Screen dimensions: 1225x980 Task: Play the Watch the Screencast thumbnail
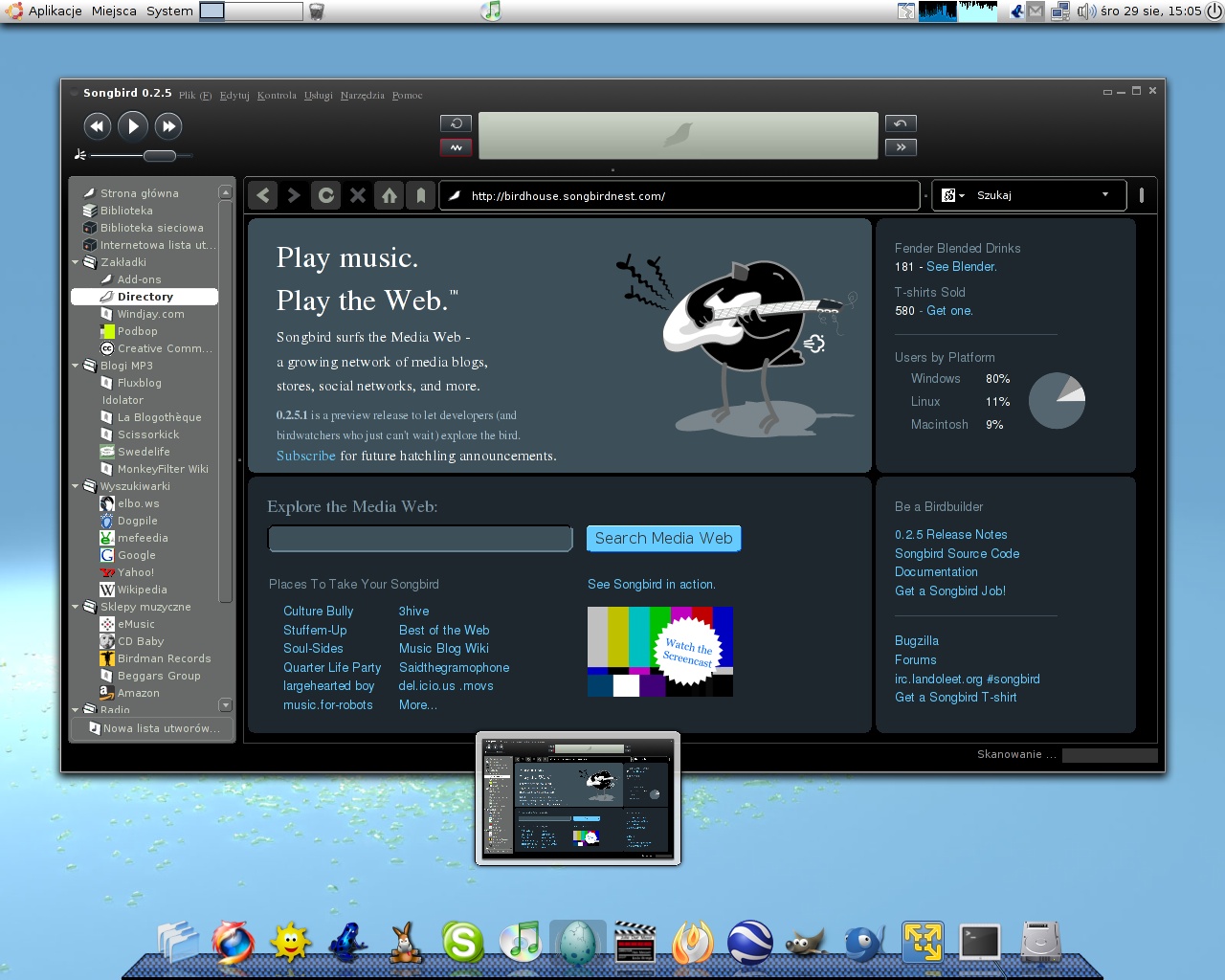coord(660,652)
